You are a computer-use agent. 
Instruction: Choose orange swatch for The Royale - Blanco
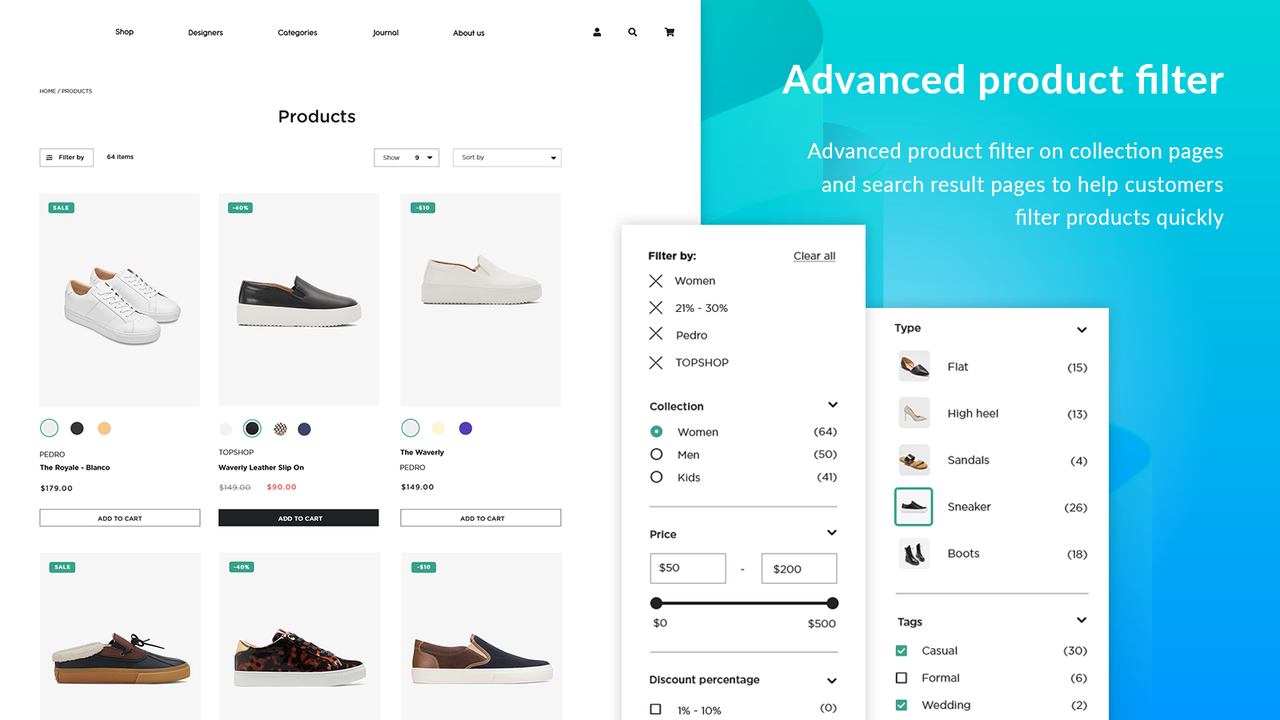click(104, 428)
